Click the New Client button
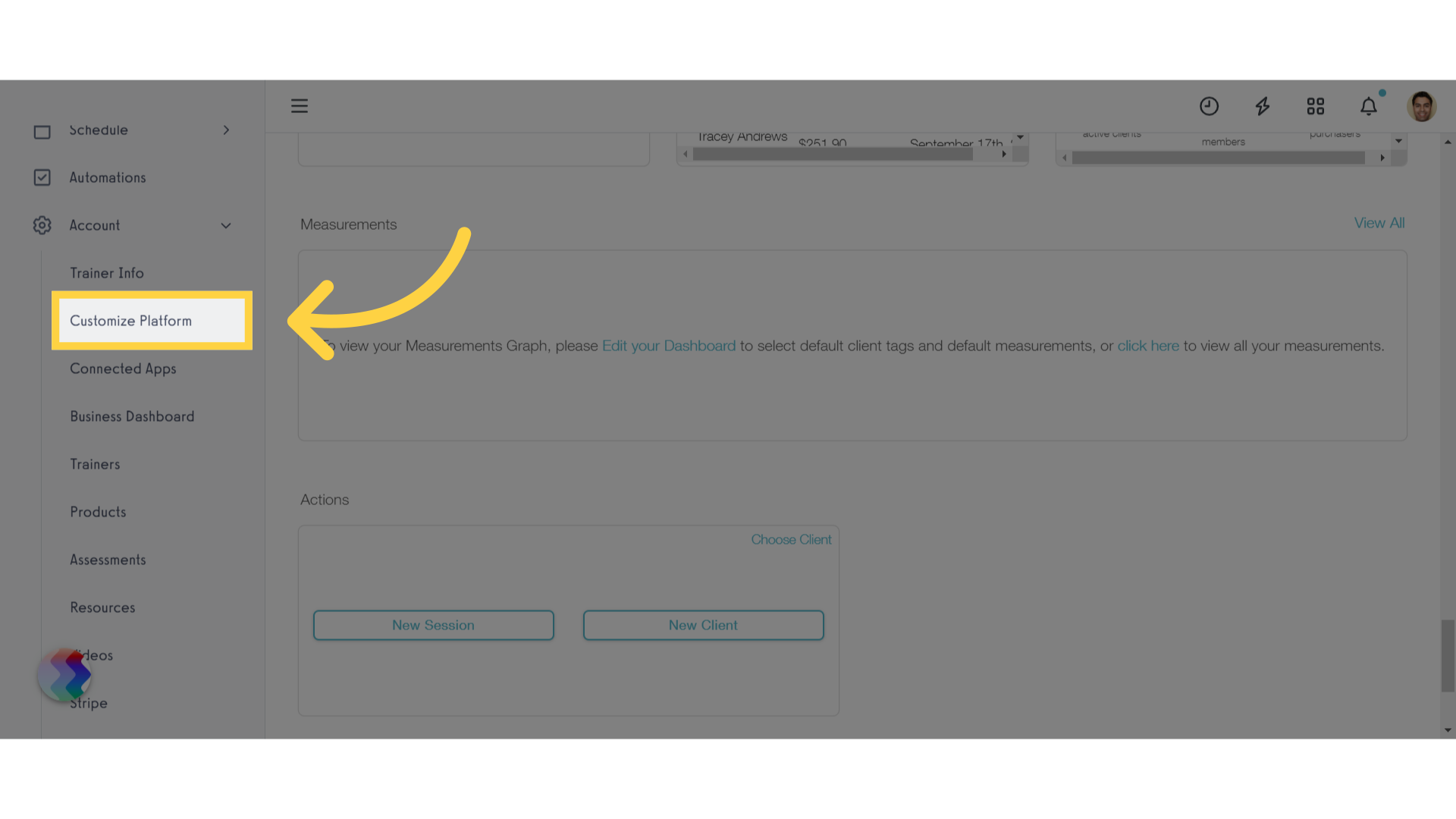 (x=703, y=625)
